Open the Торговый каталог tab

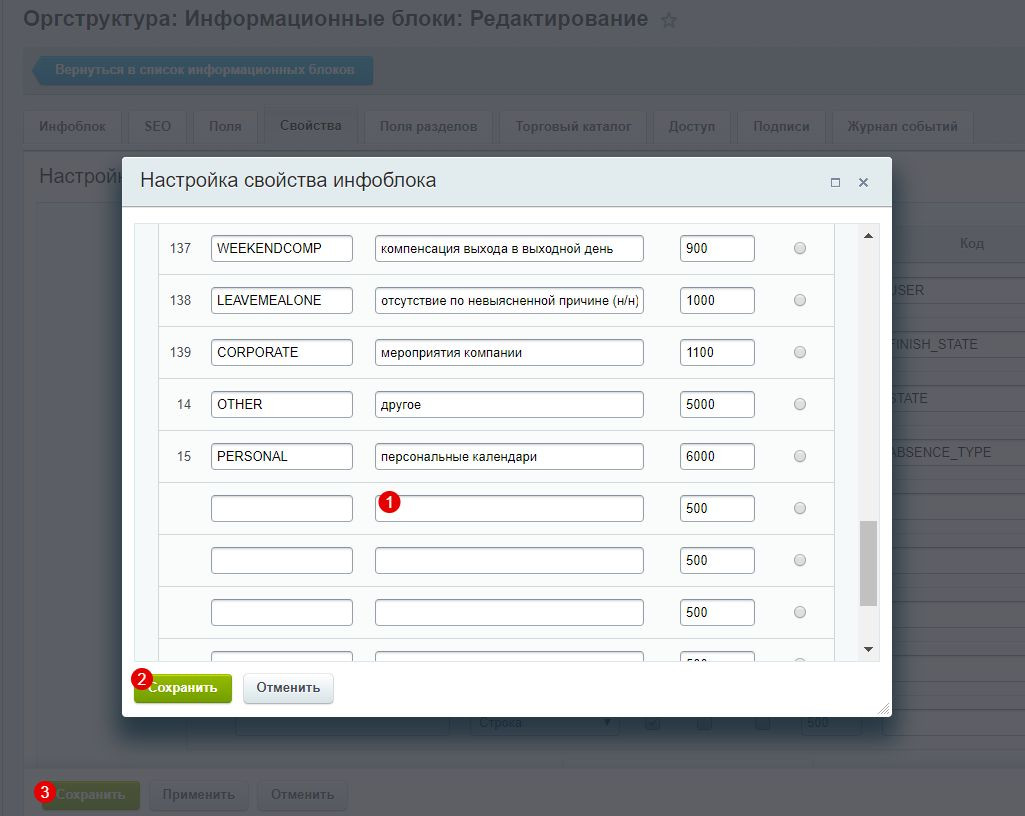tap(573, 126)
